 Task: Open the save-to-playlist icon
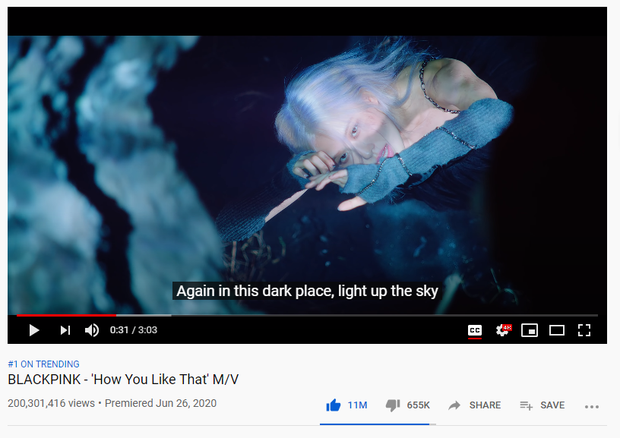(x=526, y=406)
